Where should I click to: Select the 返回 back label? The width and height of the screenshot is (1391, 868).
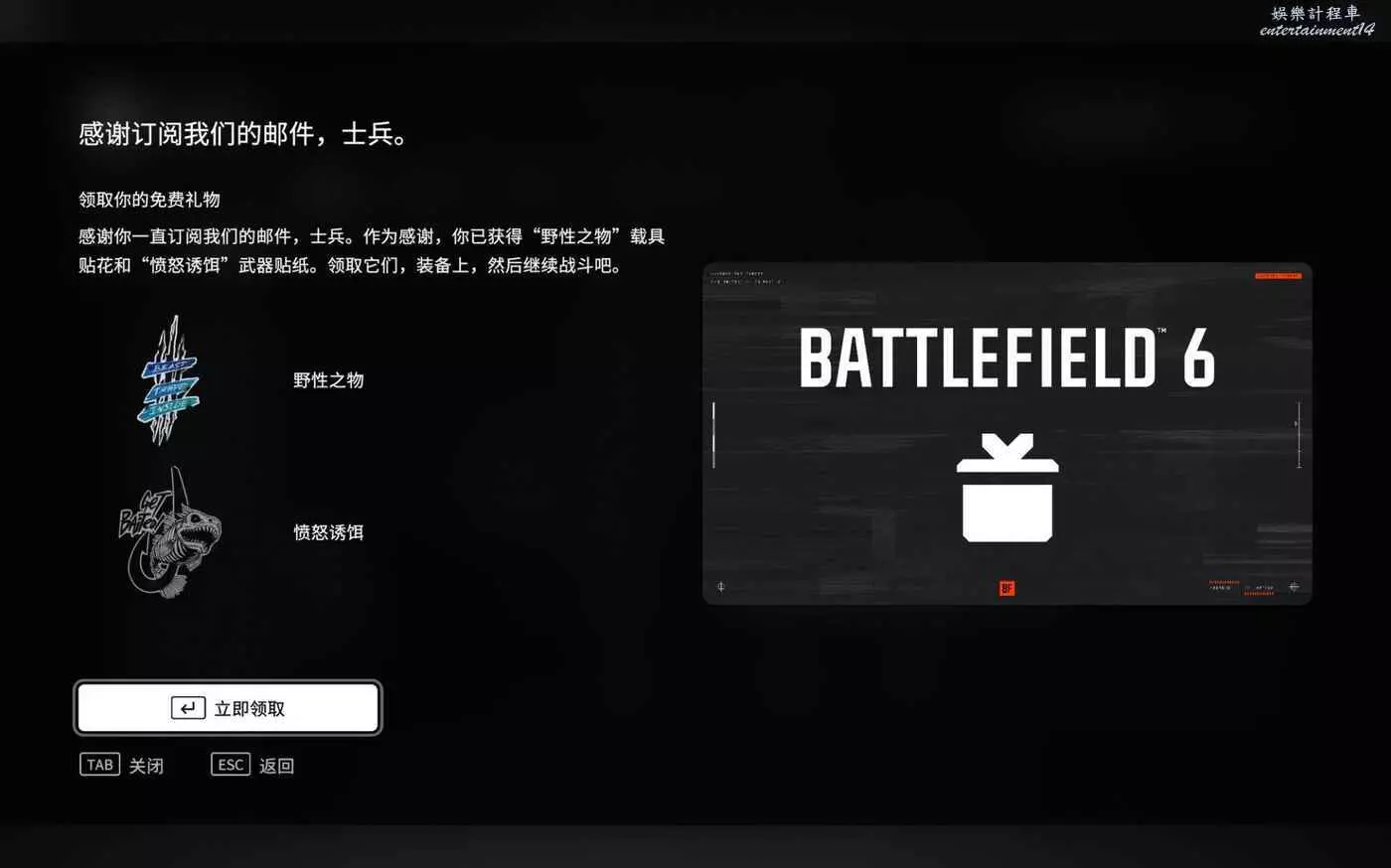tap(276, 766)
